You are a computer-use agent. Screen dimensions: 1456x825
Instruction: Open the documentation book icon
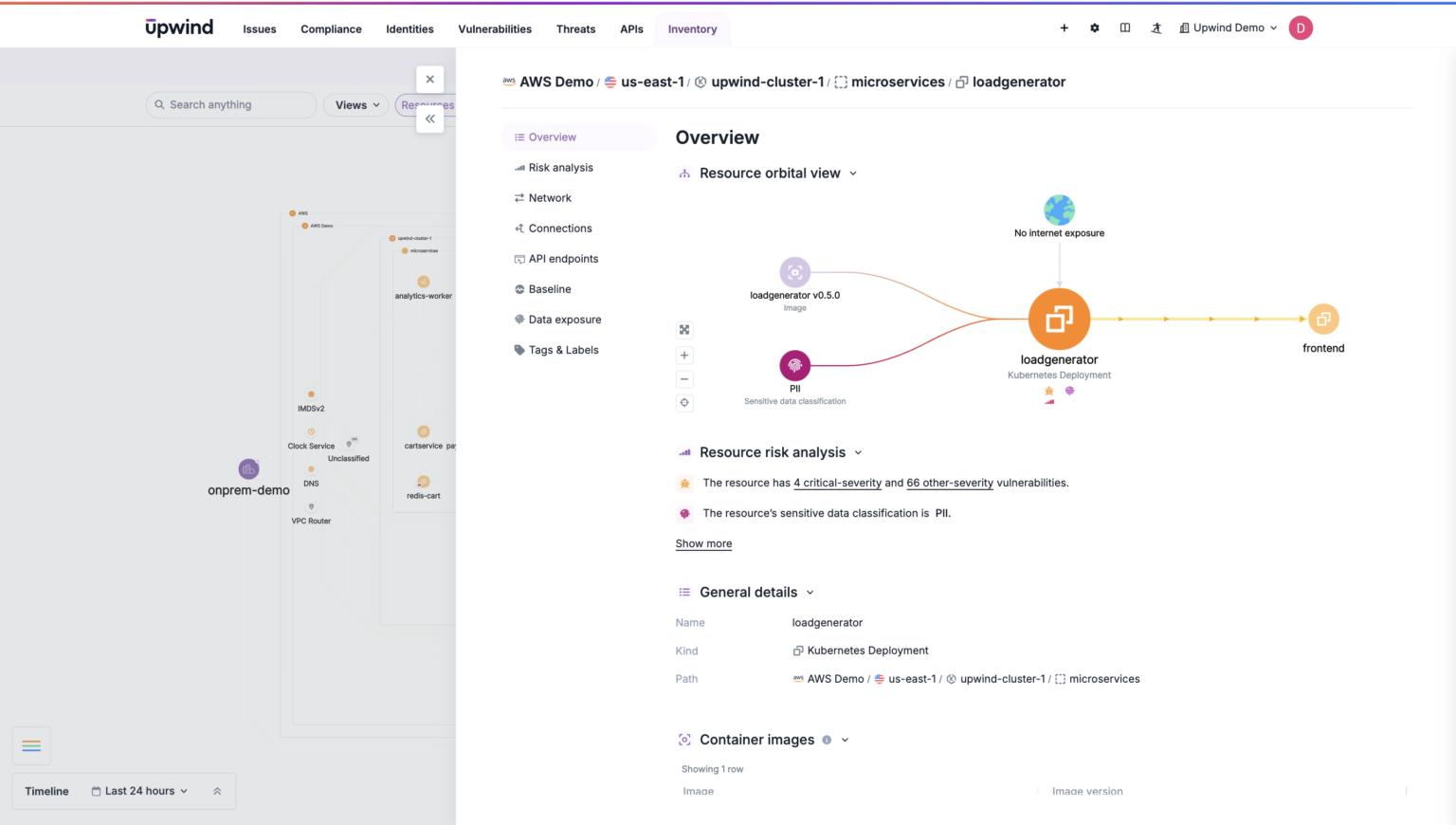pos(1125,27)
